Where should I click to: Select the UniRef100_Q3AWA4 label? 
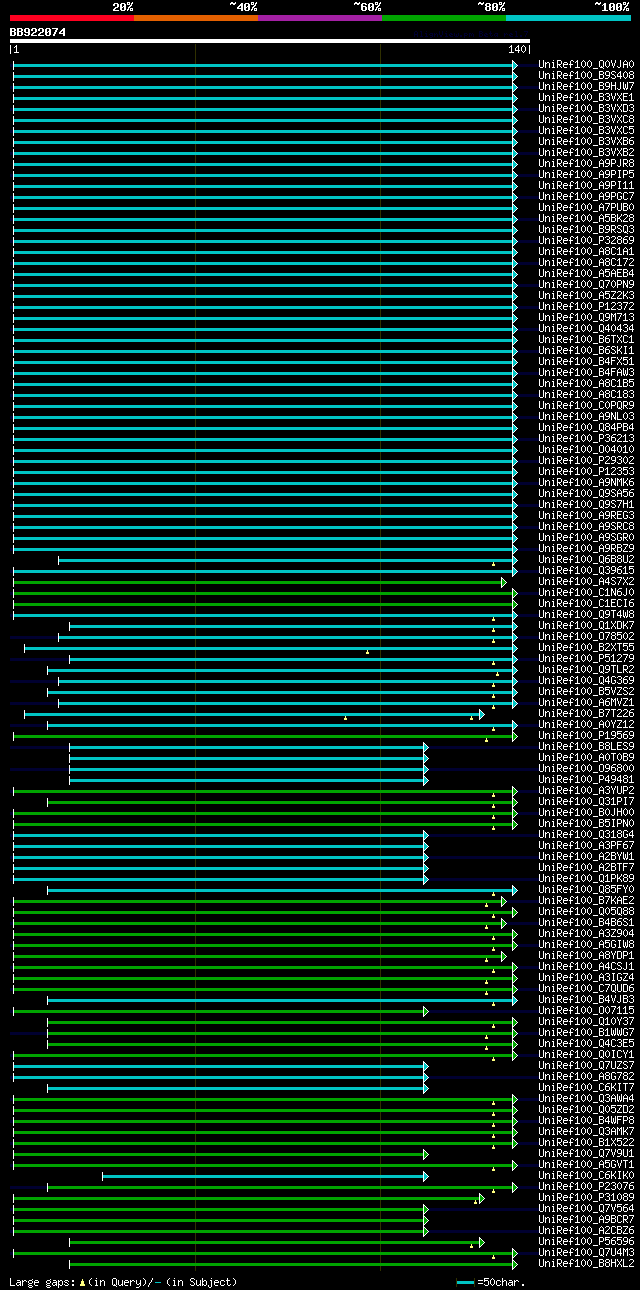pyautogui.click(x=586, y=1098)
